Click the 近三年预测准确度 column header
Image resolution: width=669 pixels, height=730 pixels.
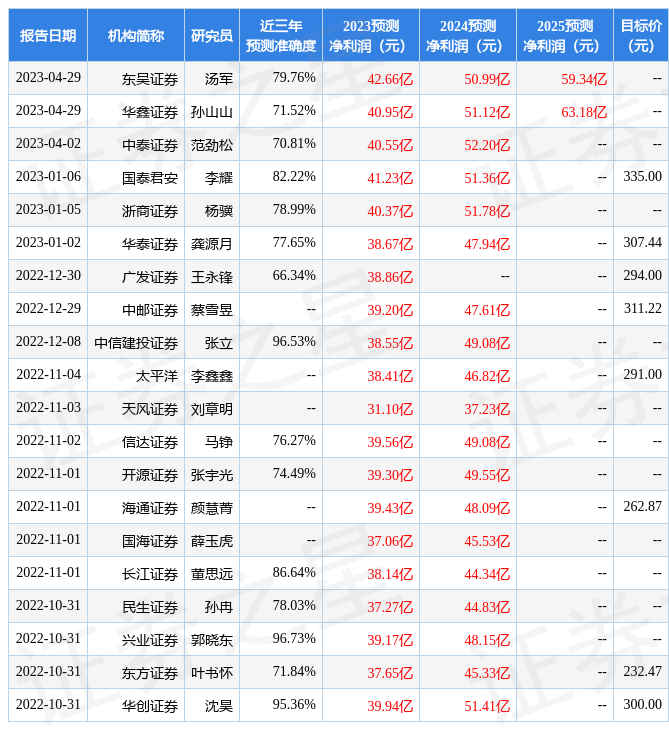pos(281,35)
